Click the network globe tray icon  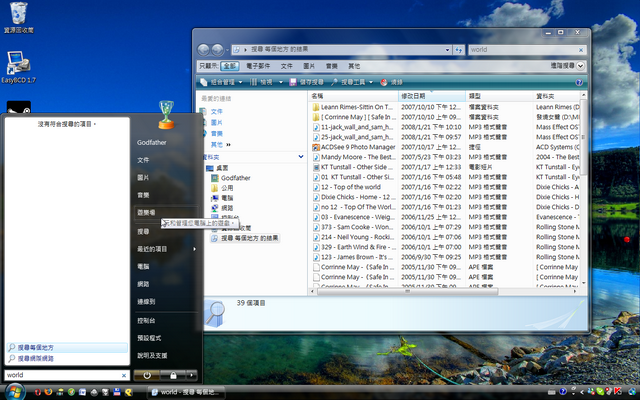click(x=632, y=392)
